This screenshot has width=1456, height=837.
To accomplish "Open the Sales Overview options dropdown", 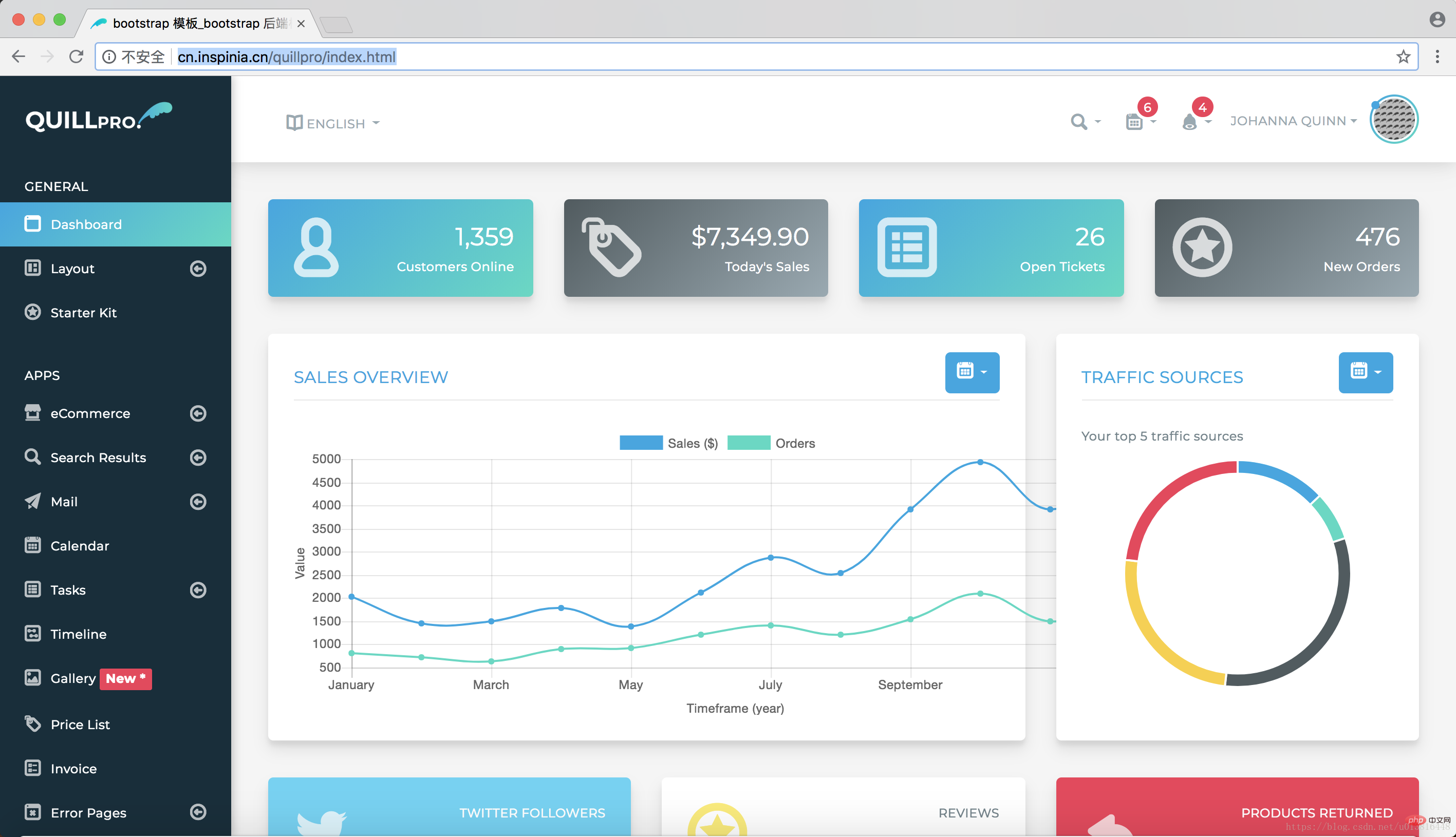I will 971,370.
